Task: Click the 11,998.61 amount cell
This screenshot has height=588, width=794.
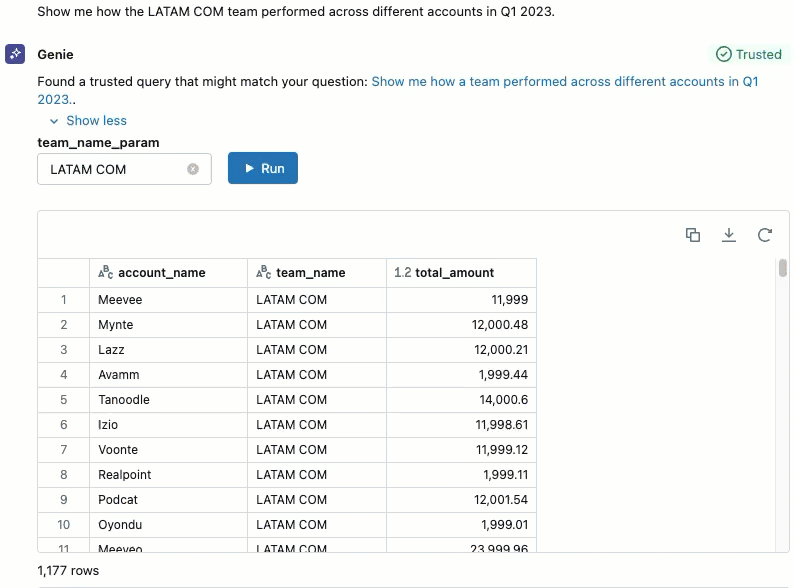Action: pyautogui.click(x=461, y=425)
